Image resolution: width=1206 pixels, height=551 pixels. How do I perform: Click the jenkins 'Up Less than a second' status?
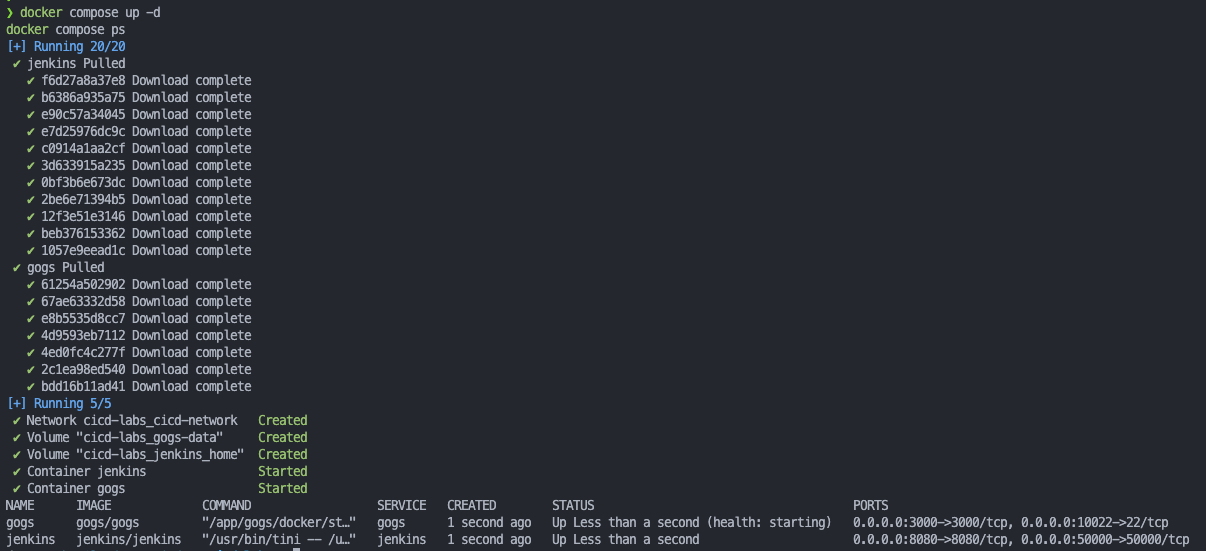(x=626, y=539)
